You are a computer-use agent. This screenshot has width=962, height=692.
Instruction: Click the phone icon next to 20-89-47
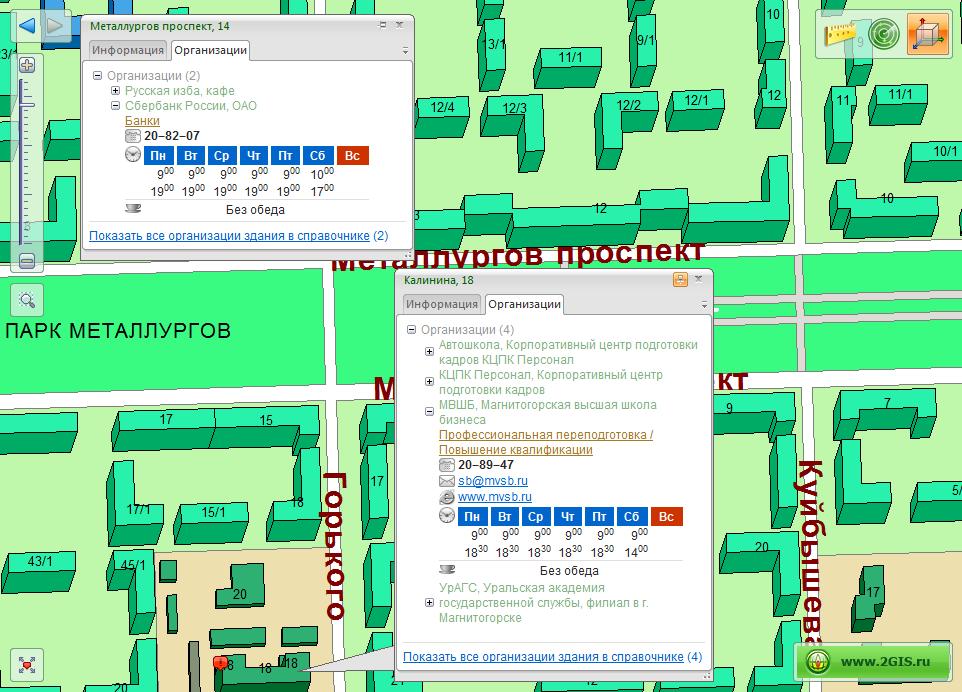coord(447,465)
